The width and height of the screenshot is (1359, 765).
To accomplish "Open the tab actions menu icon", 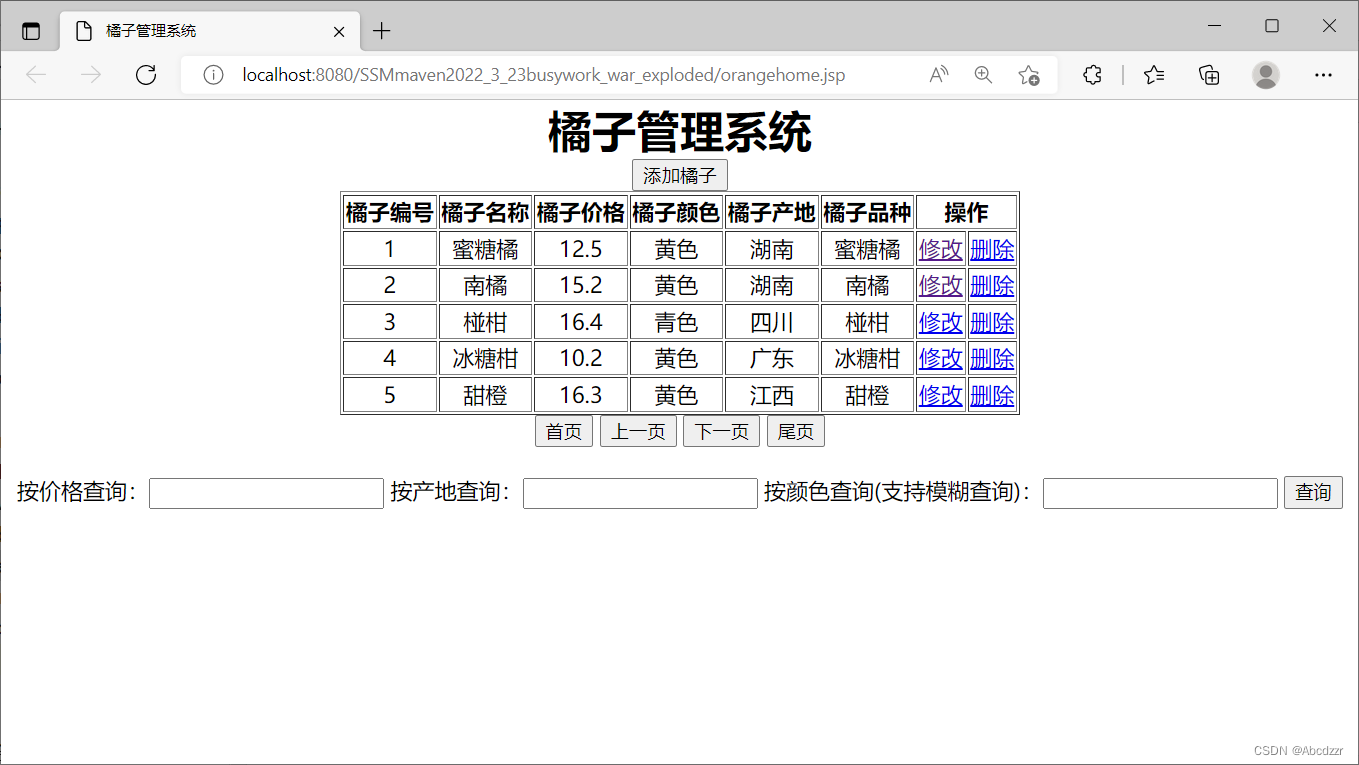I will [31, 31].
